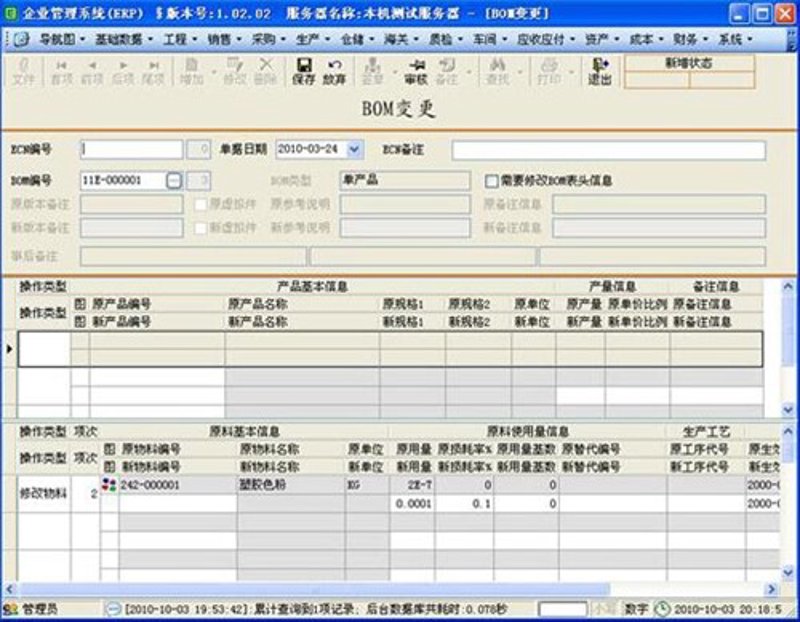Click the horizontal scrollbar left arrow
Image resolution: width=800 pixels, height=622 pixels.
tap(10, 589)
